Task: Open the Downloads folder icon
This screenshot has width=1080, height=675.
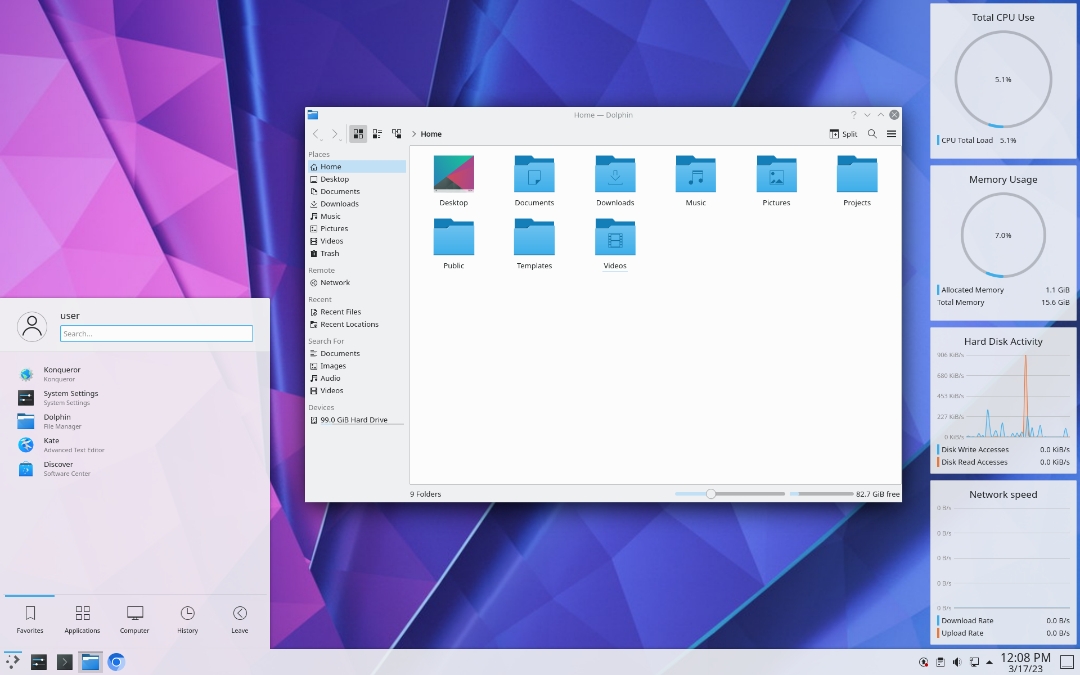Action: [x=615, y=175]
